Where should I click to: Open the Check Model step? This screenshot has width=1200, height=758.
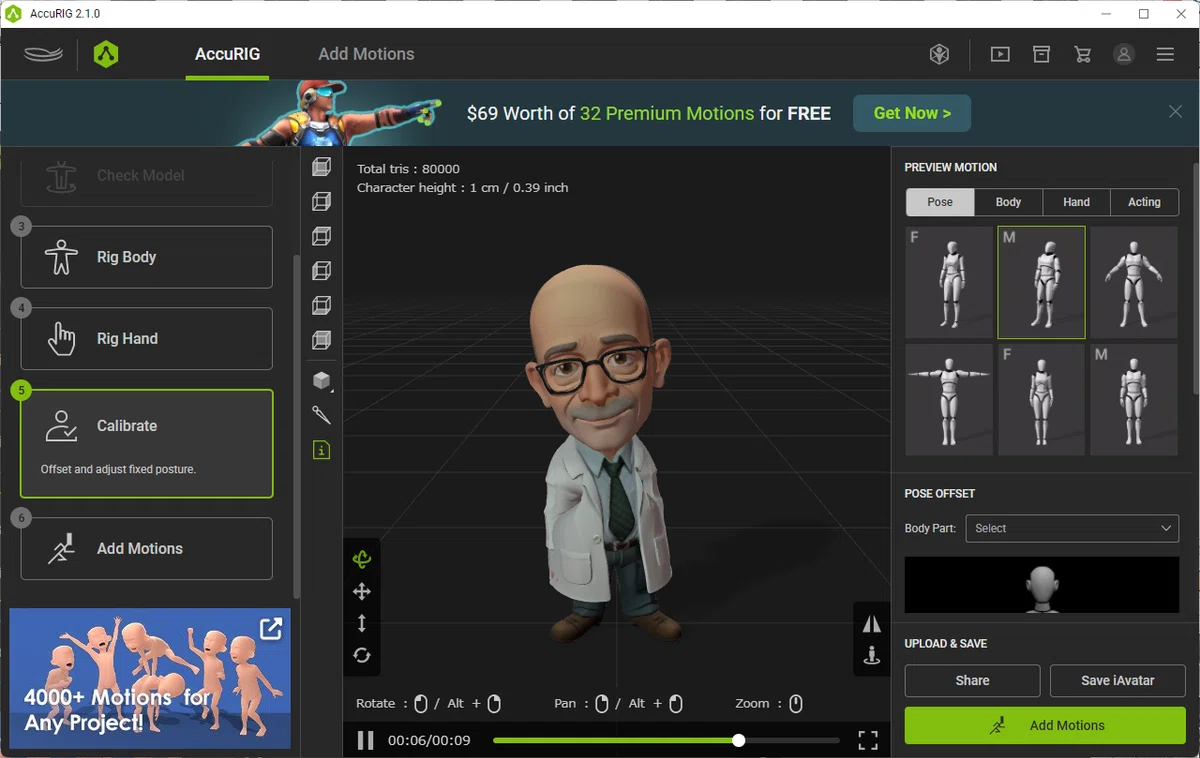(x=147, y=177)
